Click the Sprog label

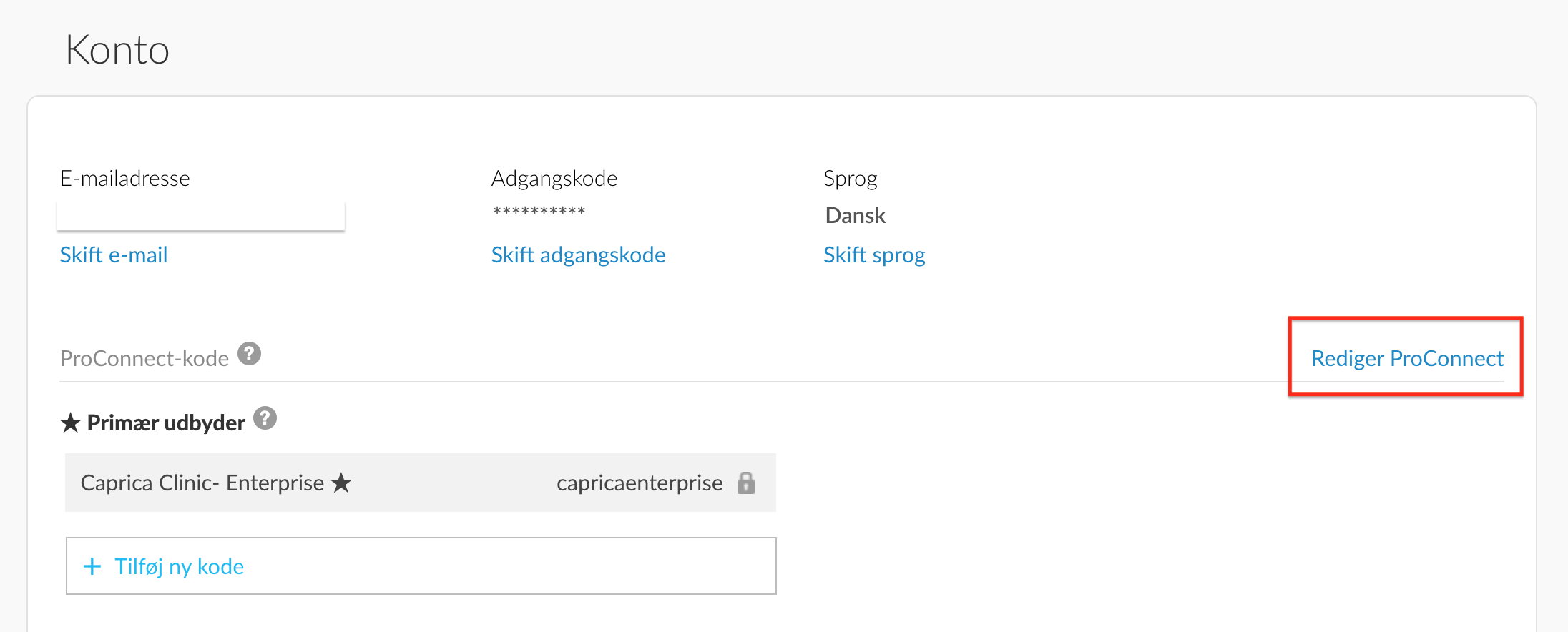click(851, 178)
